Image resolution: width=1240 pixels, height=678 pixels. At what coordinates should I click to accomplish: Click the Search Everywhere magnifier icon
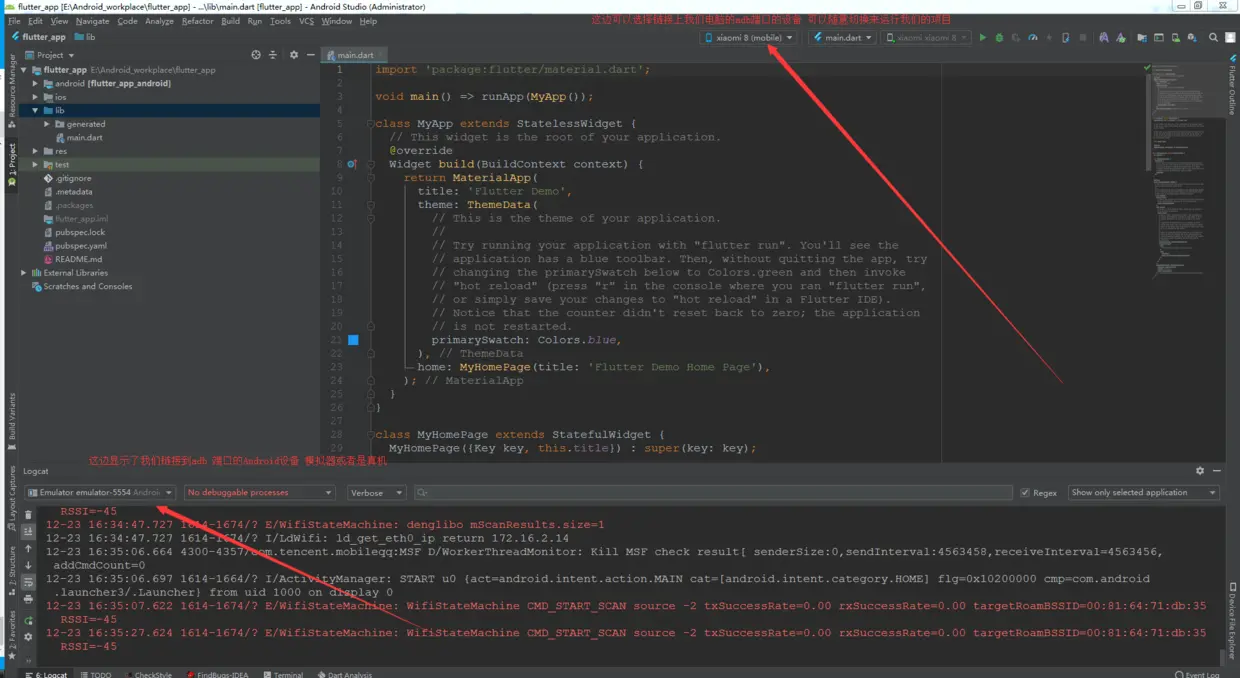1213,38
